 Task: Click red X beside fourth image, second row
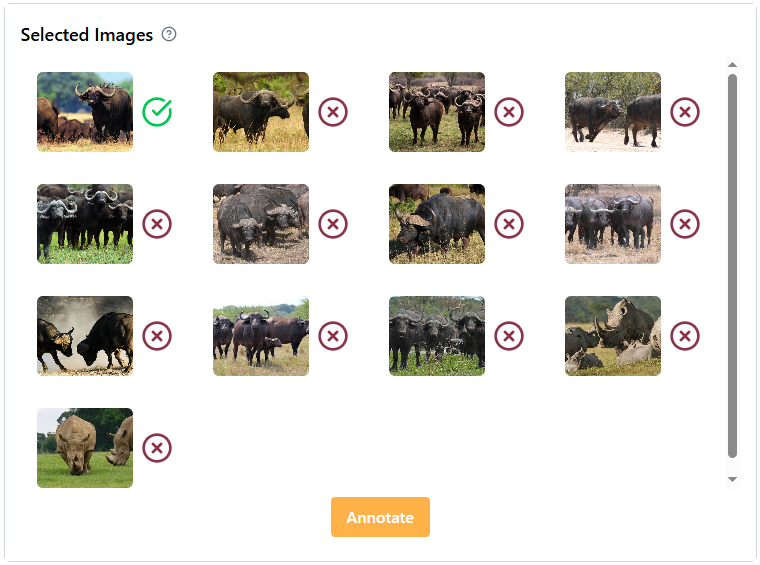tap(685, 224)
